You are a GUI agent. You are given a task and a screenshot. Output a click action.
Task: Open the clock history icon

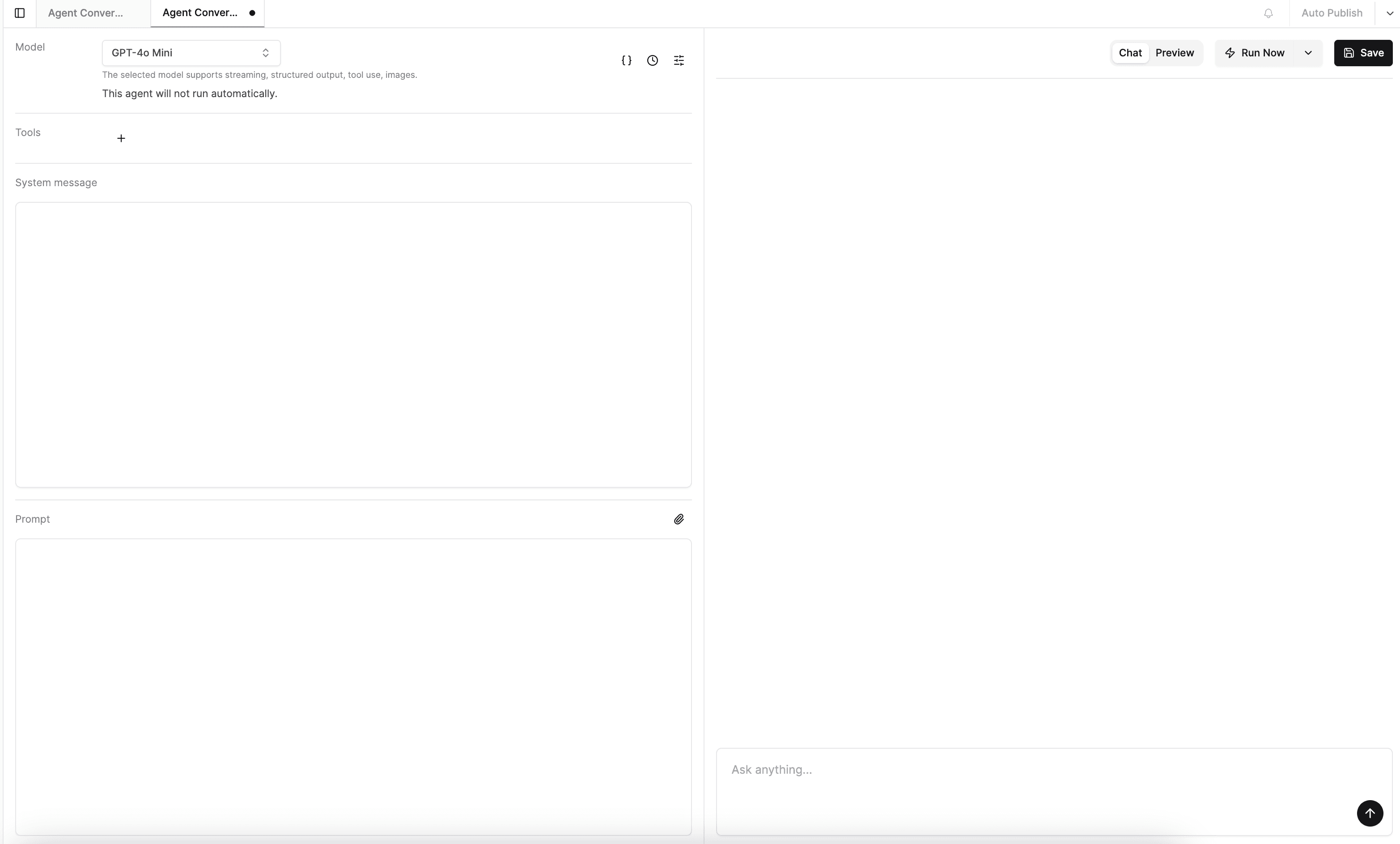pyautogui.click(x=652, y=60)
